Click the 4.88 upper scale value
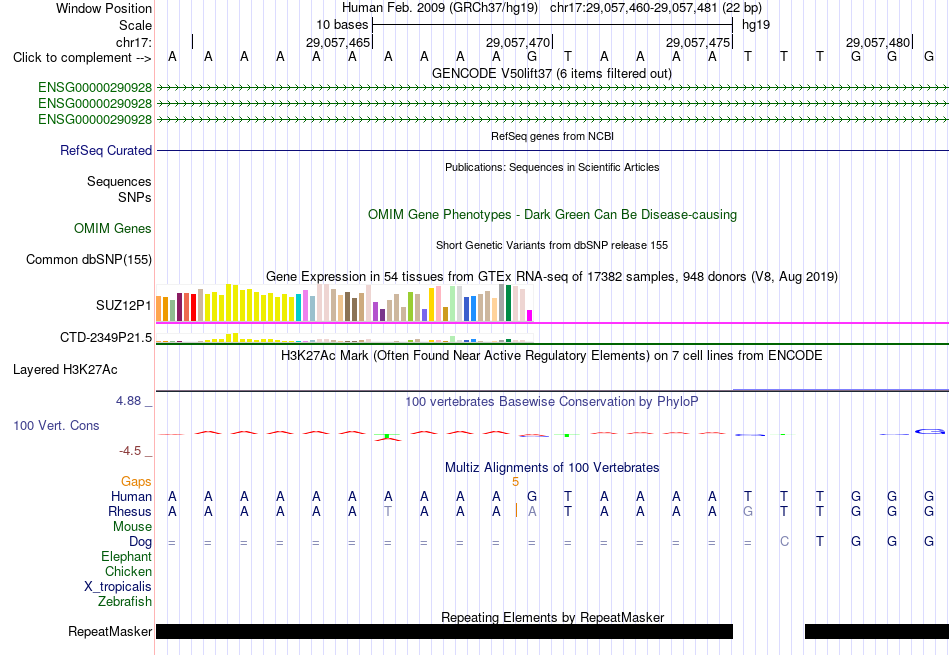 coord(128,401)
